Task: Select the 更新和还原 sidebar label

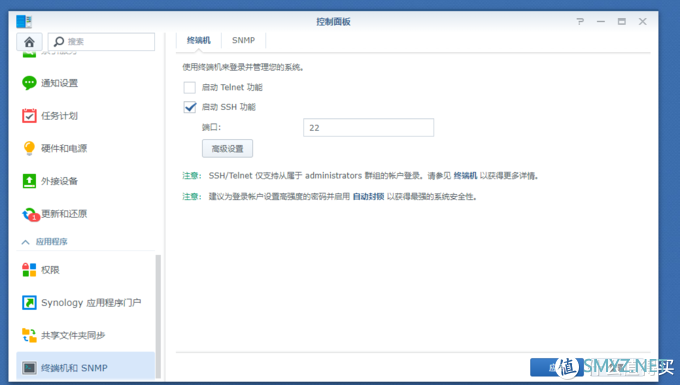Action: click(64, 214)
